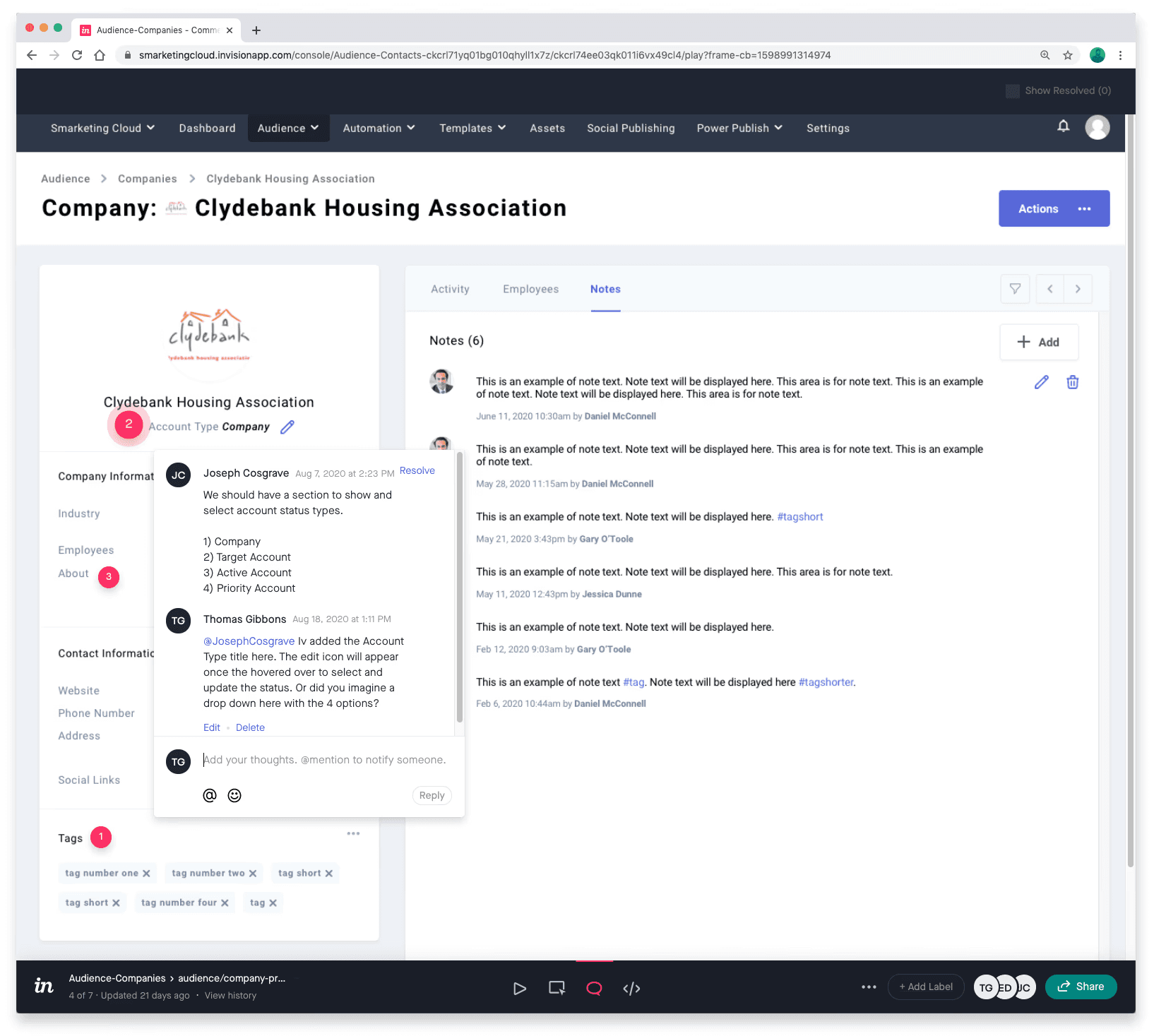
Task: Switch to the Activity tab
Action: click(x=450, y=289)
